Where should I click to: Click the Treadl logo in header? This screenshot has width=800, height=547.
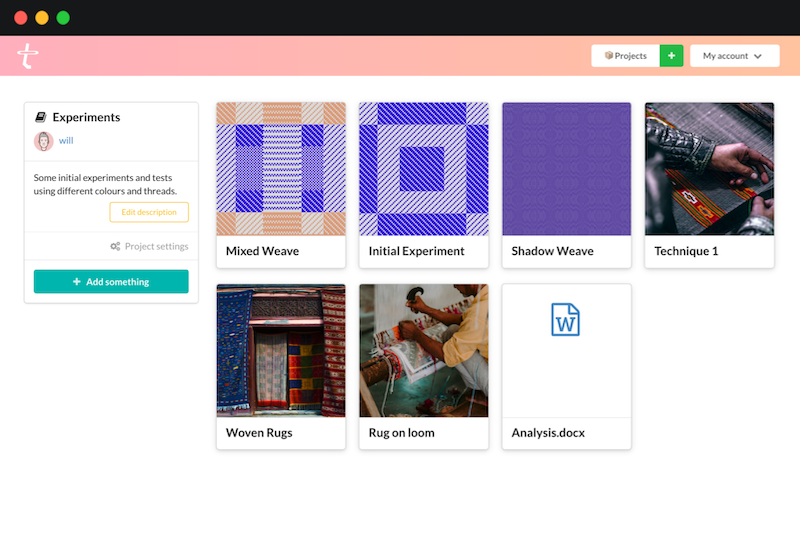(x=27, y=56)
